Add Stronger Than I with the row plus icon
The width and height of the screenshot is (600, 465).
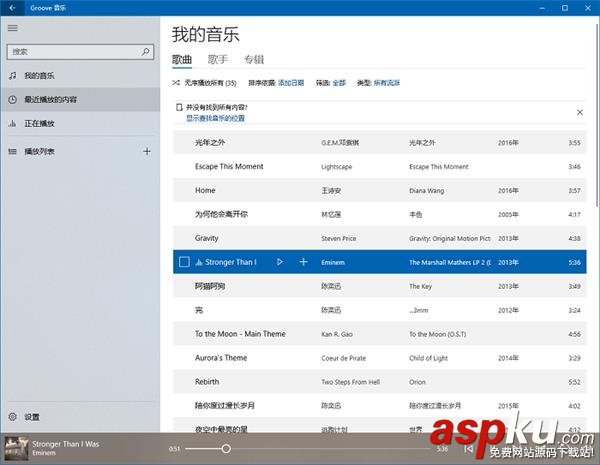[x=303, y=262]
